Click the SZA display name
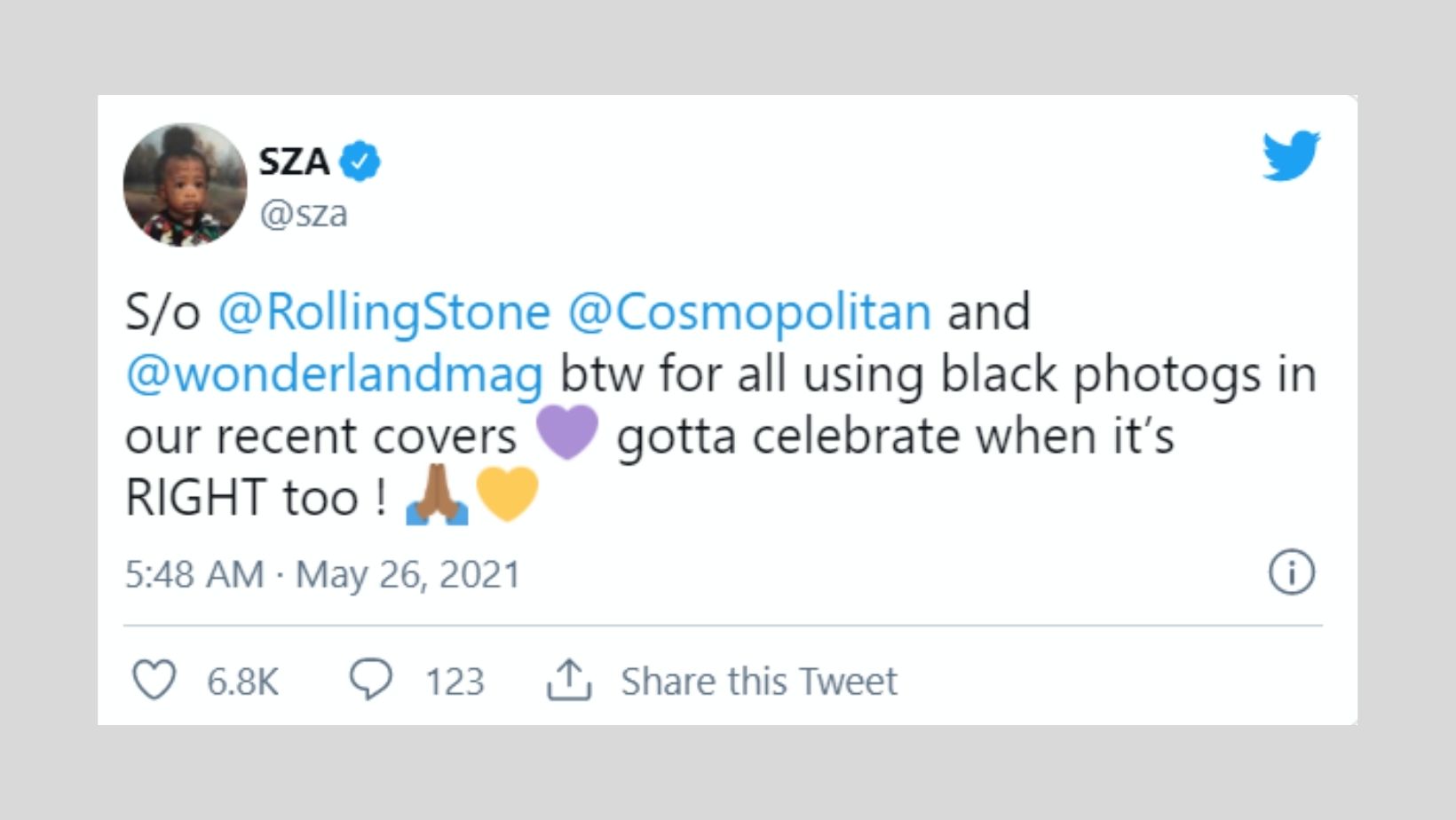1456x820 pixels. [x=294, y=162]
